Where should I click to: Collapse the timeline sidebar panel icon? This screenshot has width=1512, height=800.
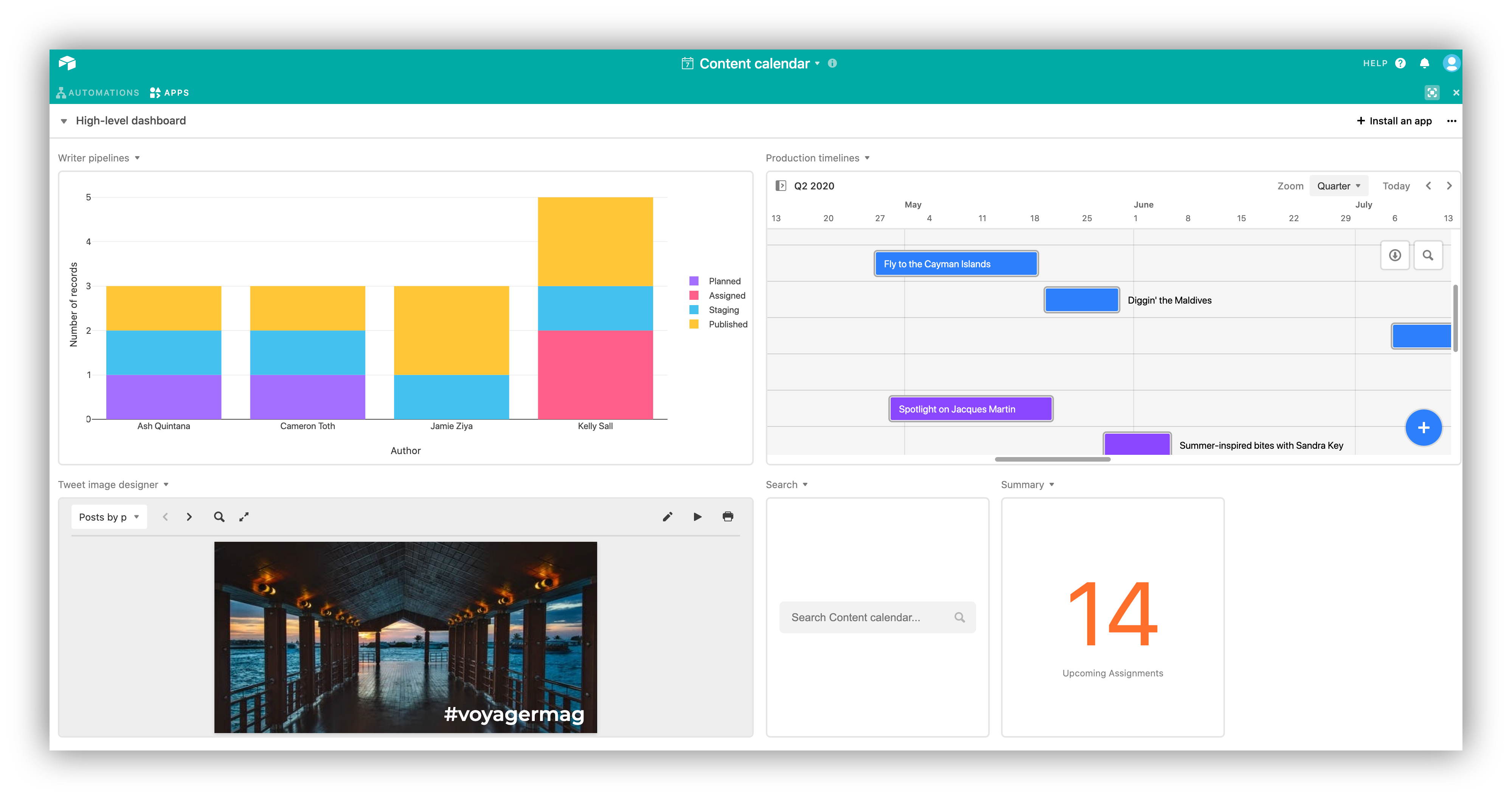(781, 186)
